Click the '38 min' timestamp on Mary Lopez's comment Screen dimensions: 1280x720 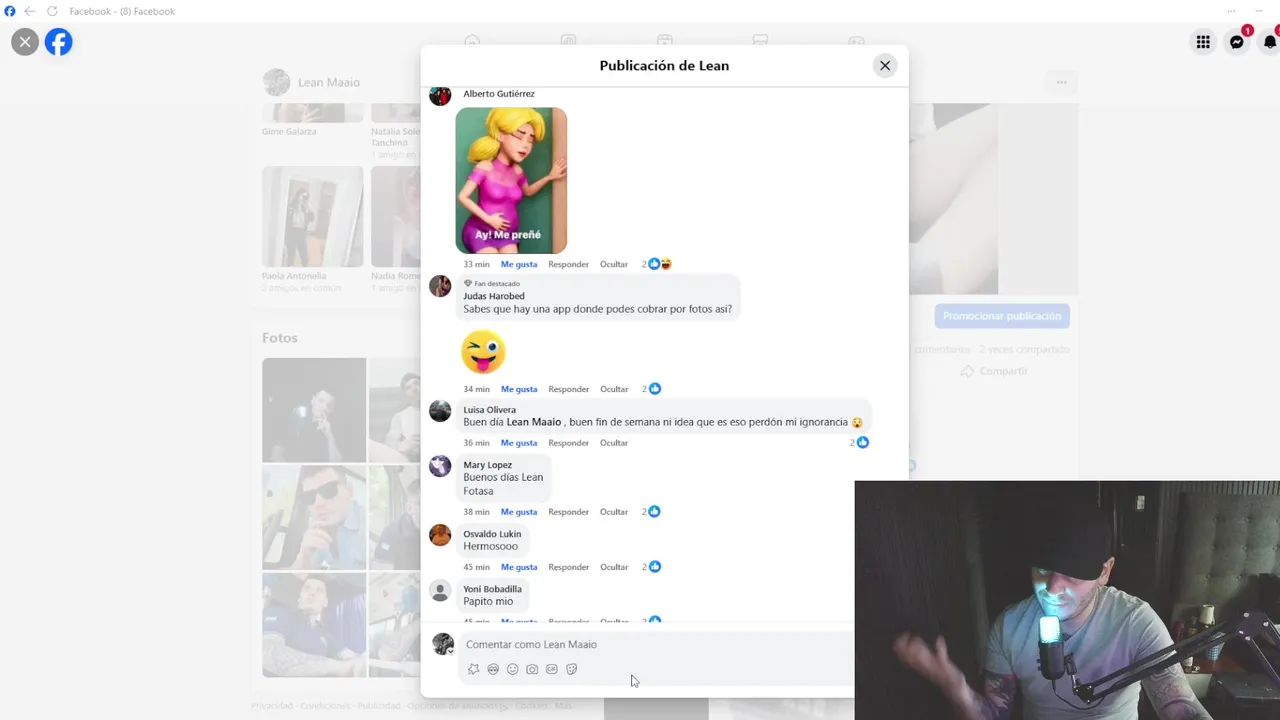(476, 512)
